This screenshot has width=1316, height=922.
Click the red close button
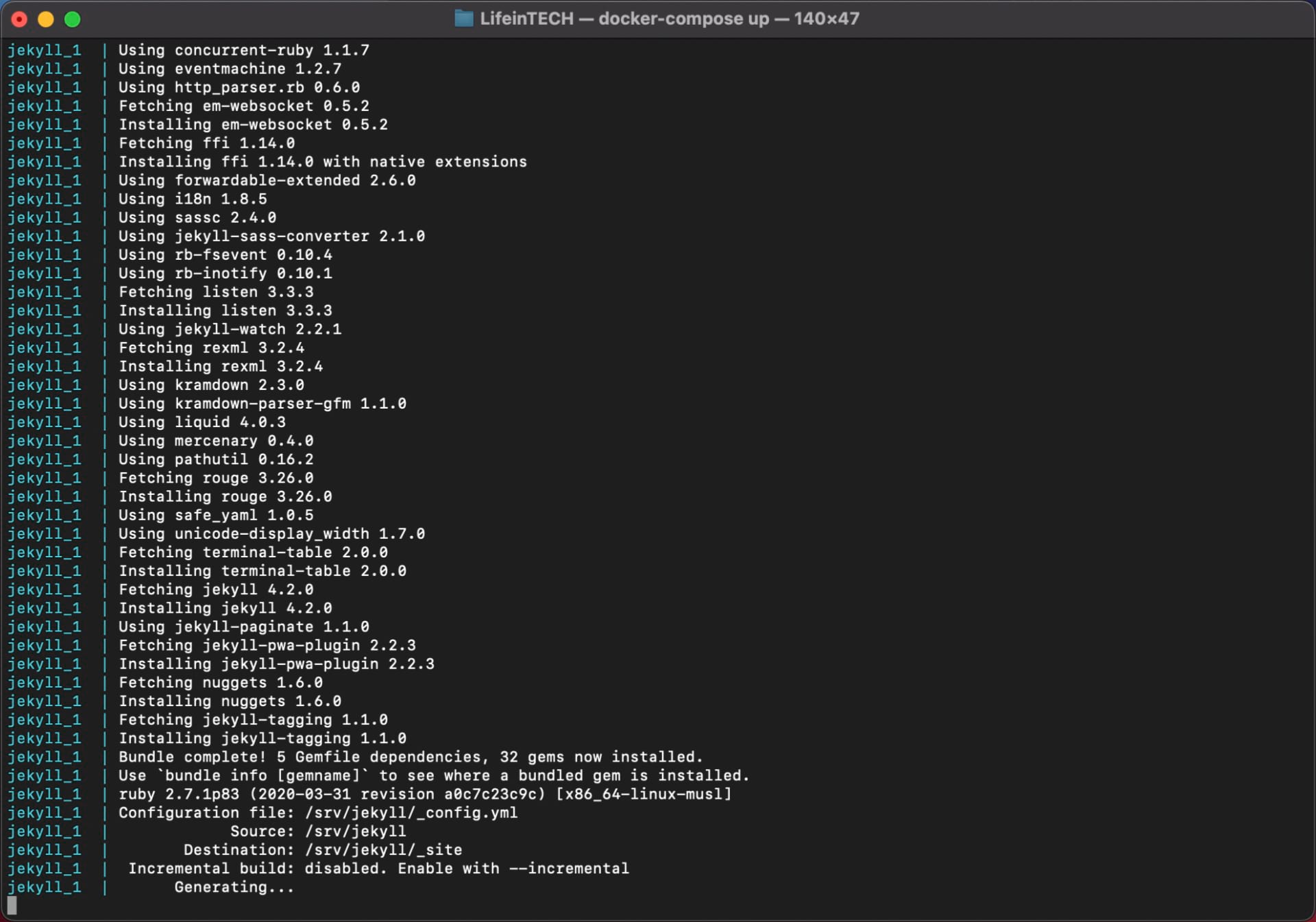pos(20,19)
